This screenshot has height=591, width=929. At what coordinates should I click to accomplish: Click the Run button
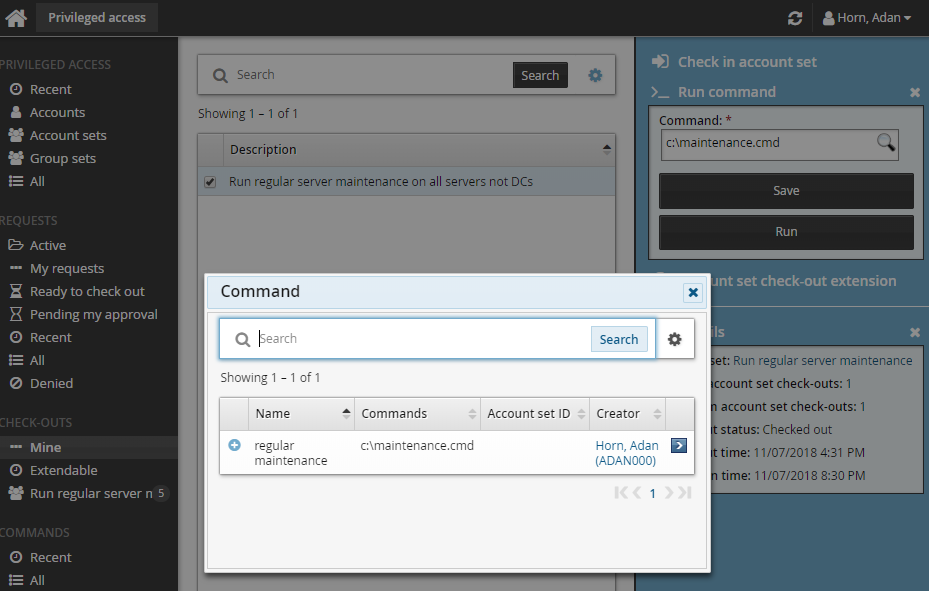coord(786,231)
